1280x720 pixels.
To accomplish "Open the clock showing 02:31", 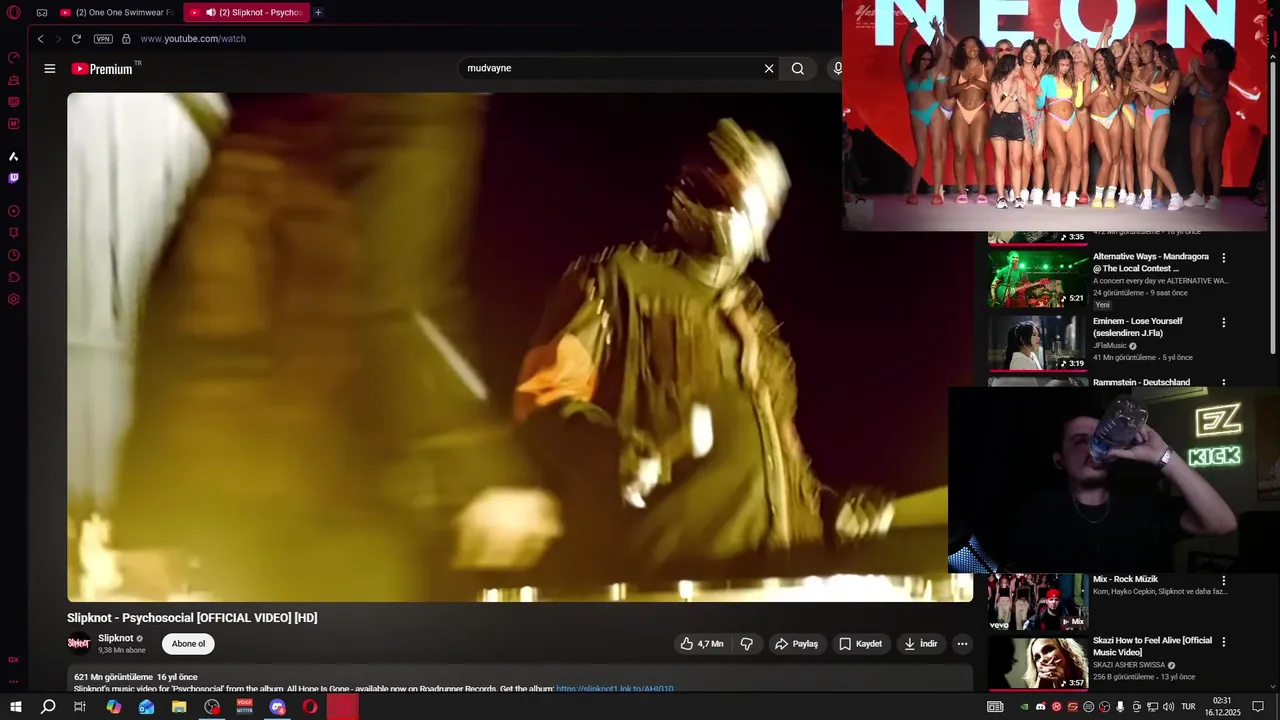I will click(x=1222, y=707).
